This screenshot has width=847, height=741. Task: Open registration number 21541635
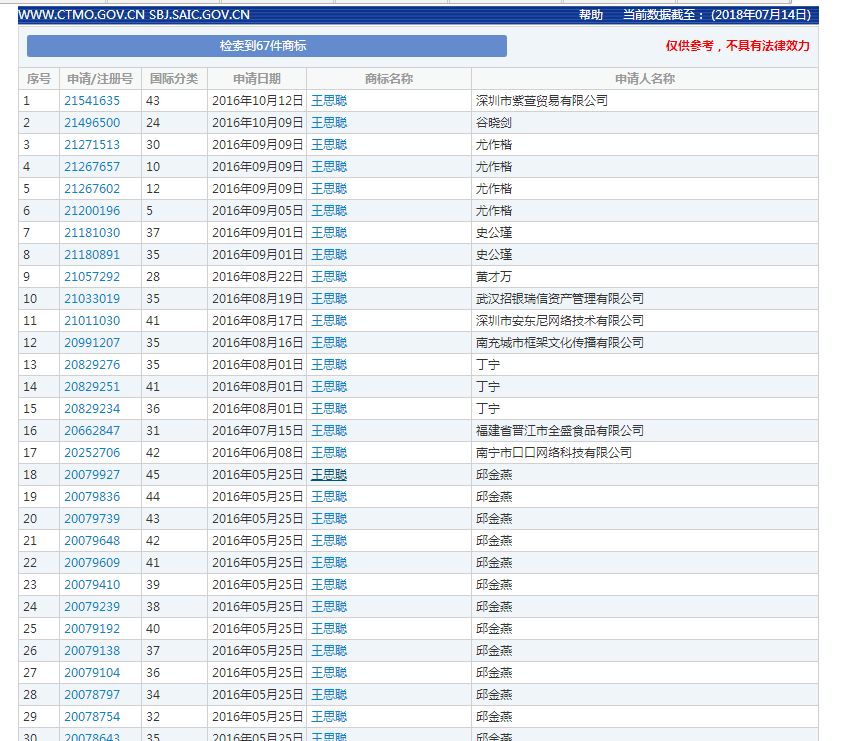point(92,101)
